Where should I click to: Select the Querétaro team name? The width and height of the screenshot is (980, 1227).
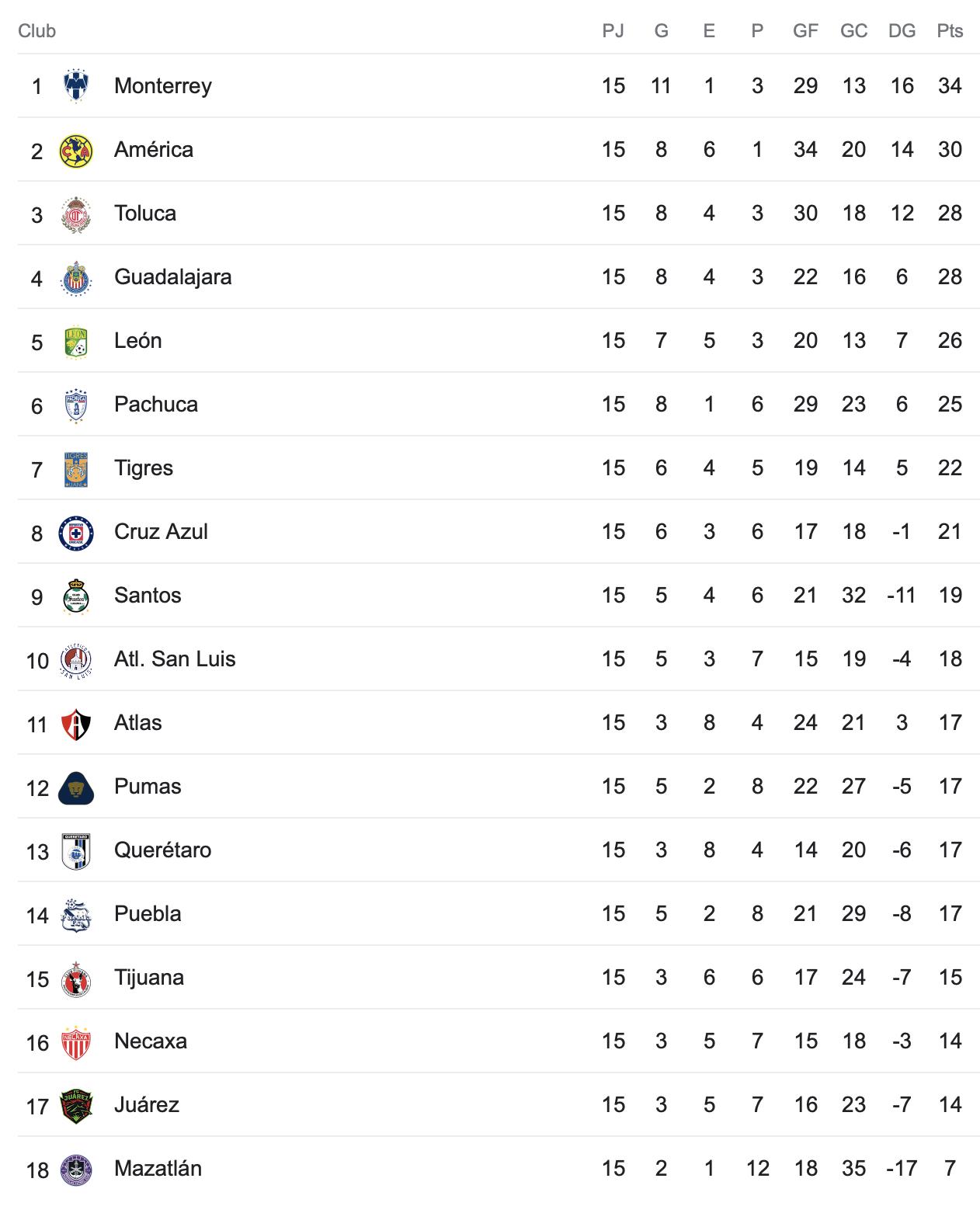[162, 850]
